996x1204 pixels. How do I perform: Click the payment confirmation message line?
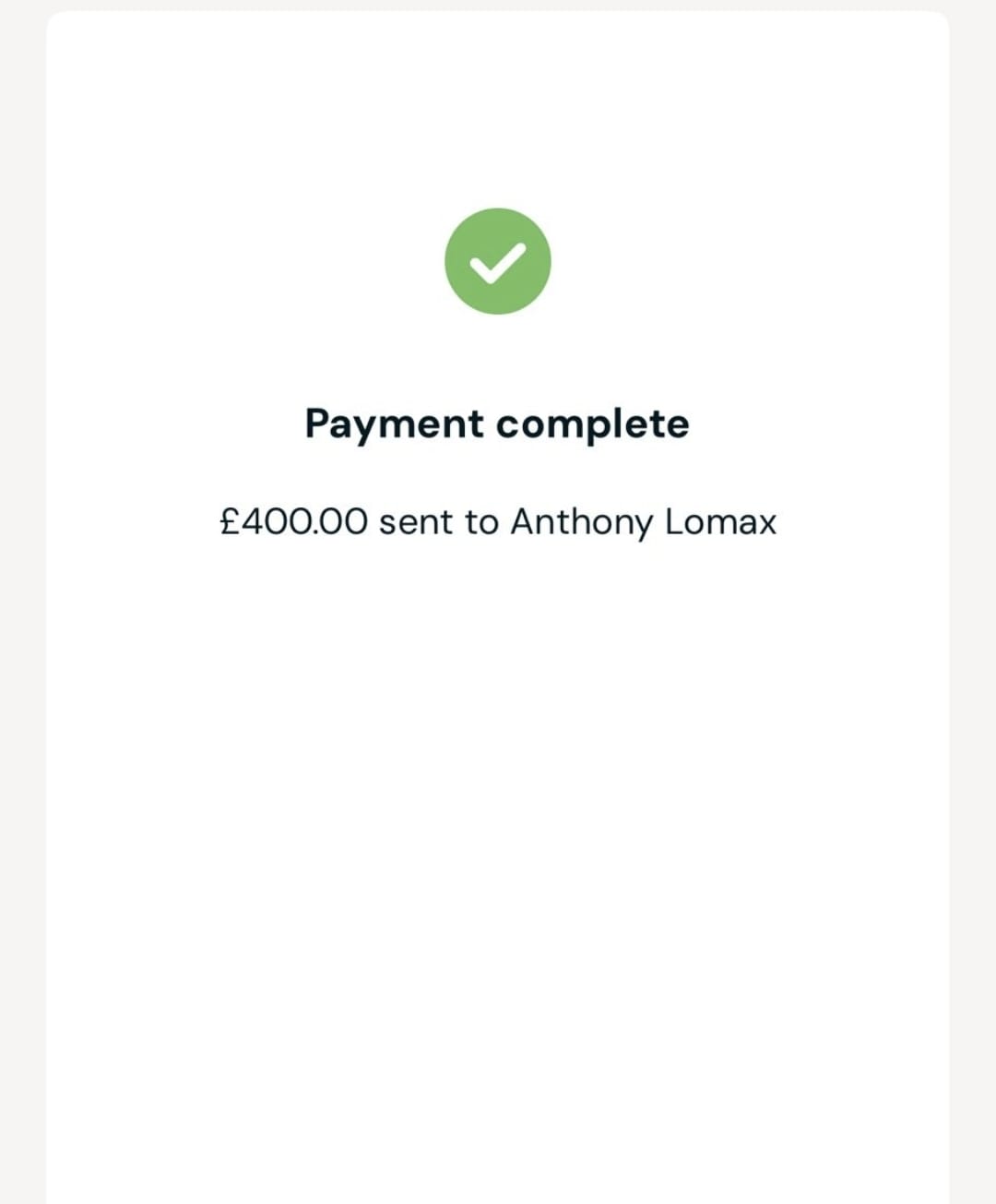tap(497, 522)
